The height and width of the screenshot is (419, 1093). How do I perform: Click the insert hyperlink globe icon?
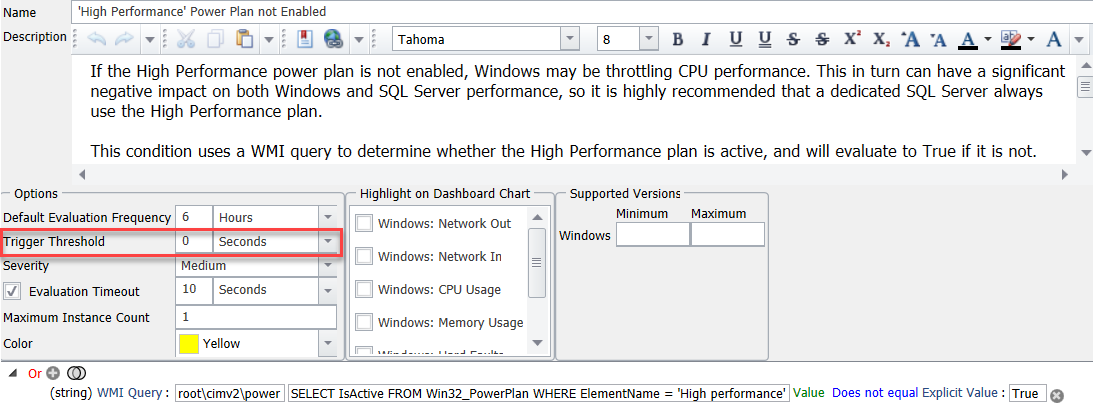coord(334,40)
